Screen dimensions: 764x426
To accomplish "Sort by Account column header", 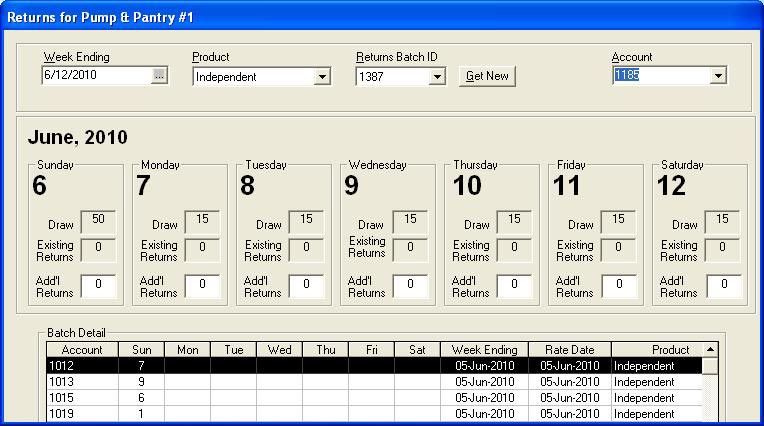I will click(82, 350).
